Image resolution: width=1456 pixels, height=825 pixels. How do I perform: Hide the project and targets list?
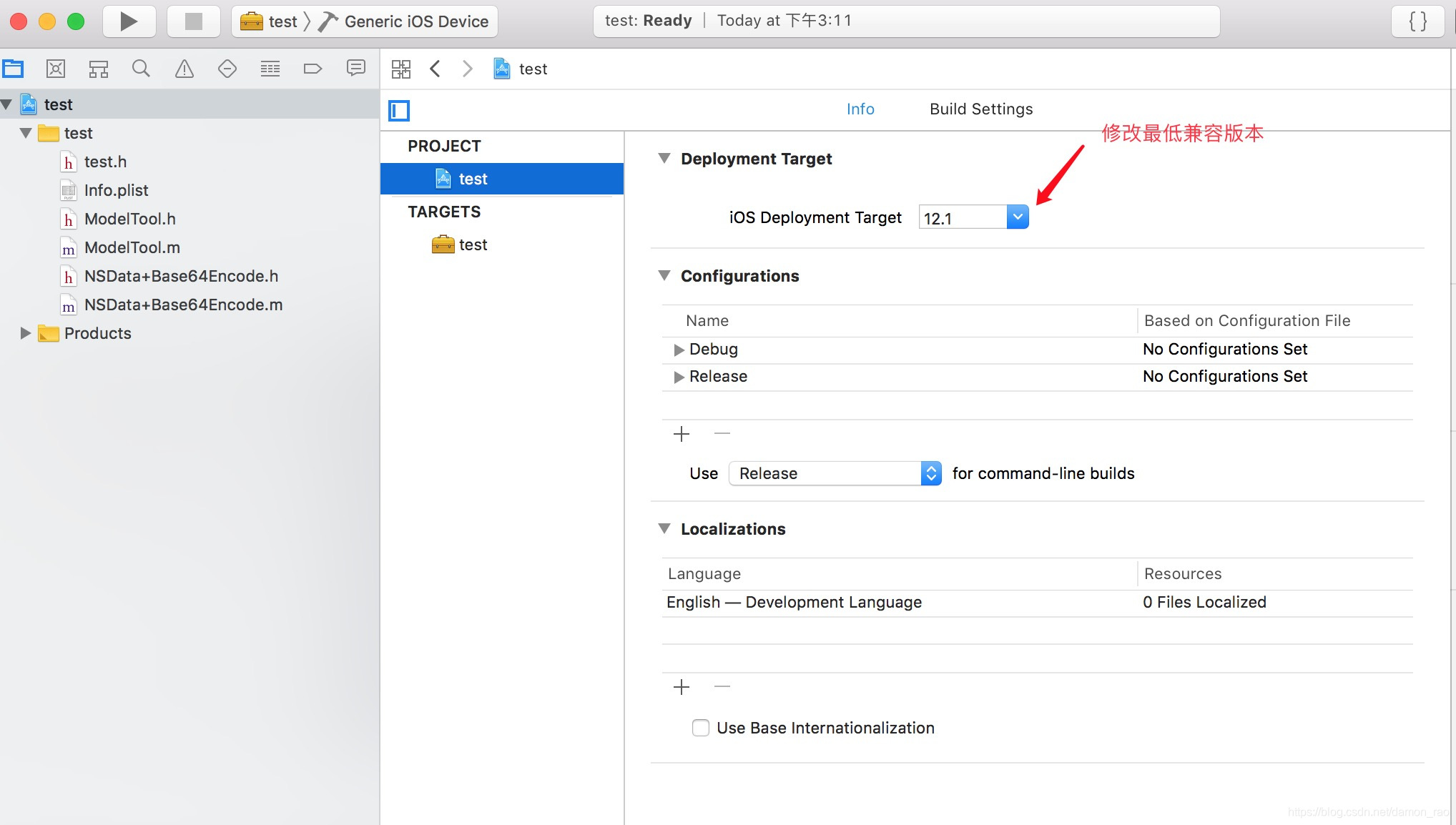tap(399, 111)
